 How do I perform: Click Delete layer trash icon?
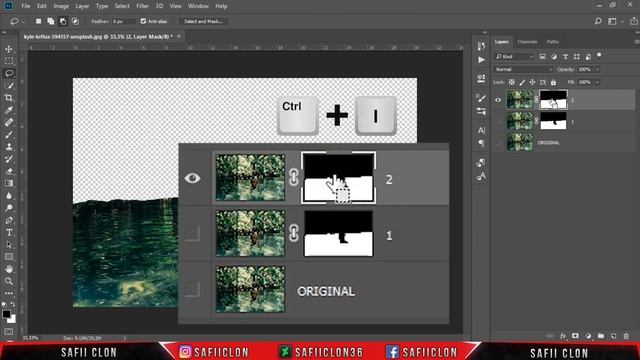pos(626,336)
